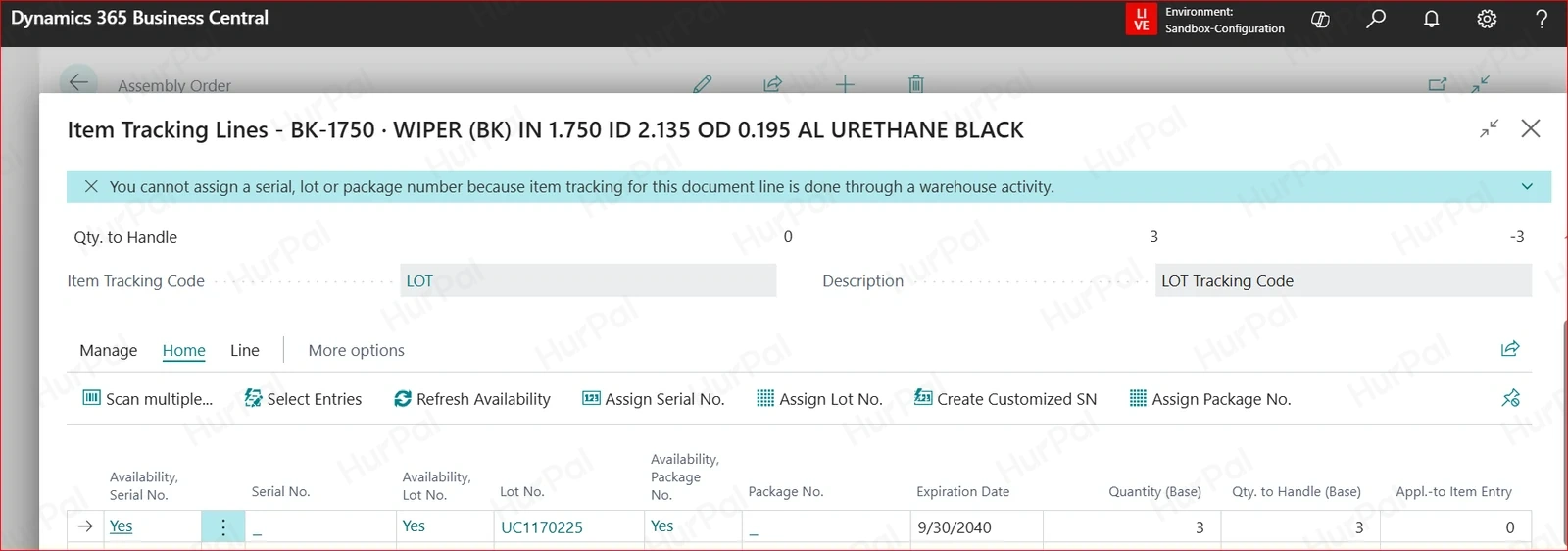
Task: Open the settings gear
Action: point(1487,19)
